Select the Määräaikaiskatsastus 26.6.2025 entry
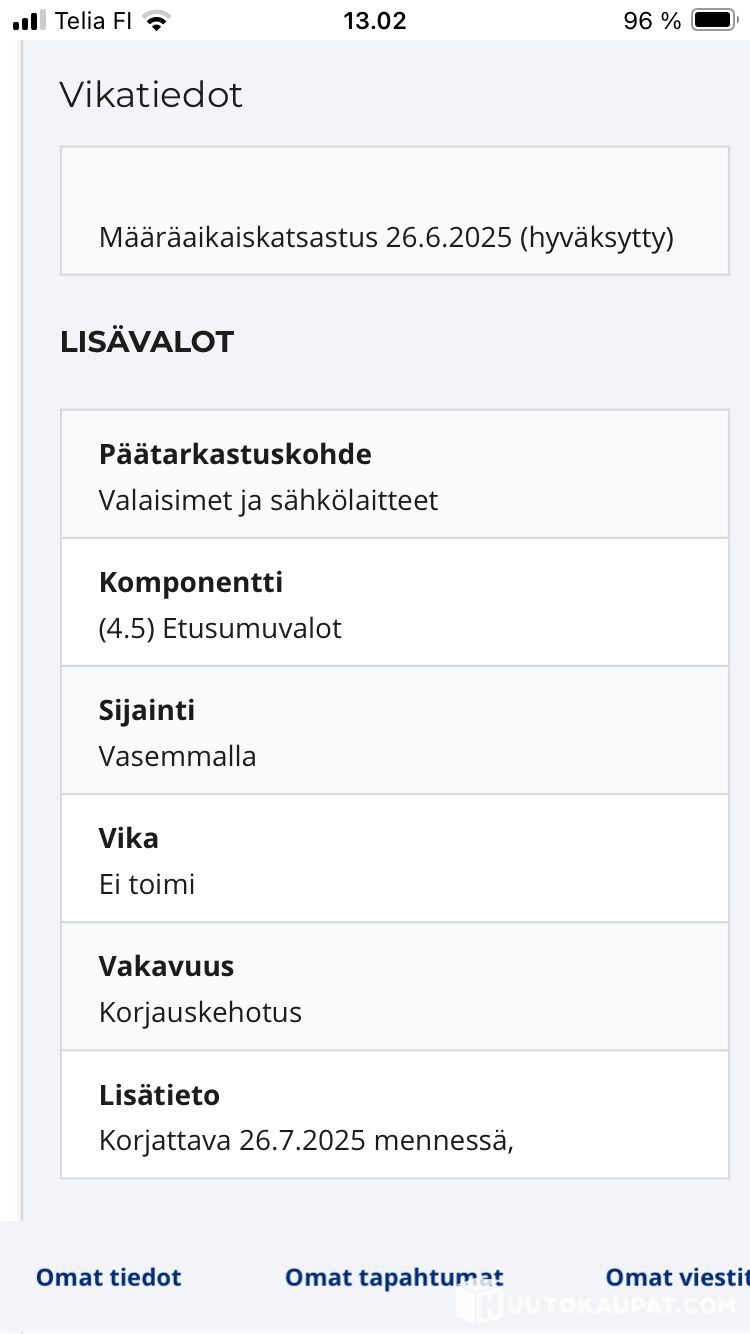 click(x=386, y=238)
